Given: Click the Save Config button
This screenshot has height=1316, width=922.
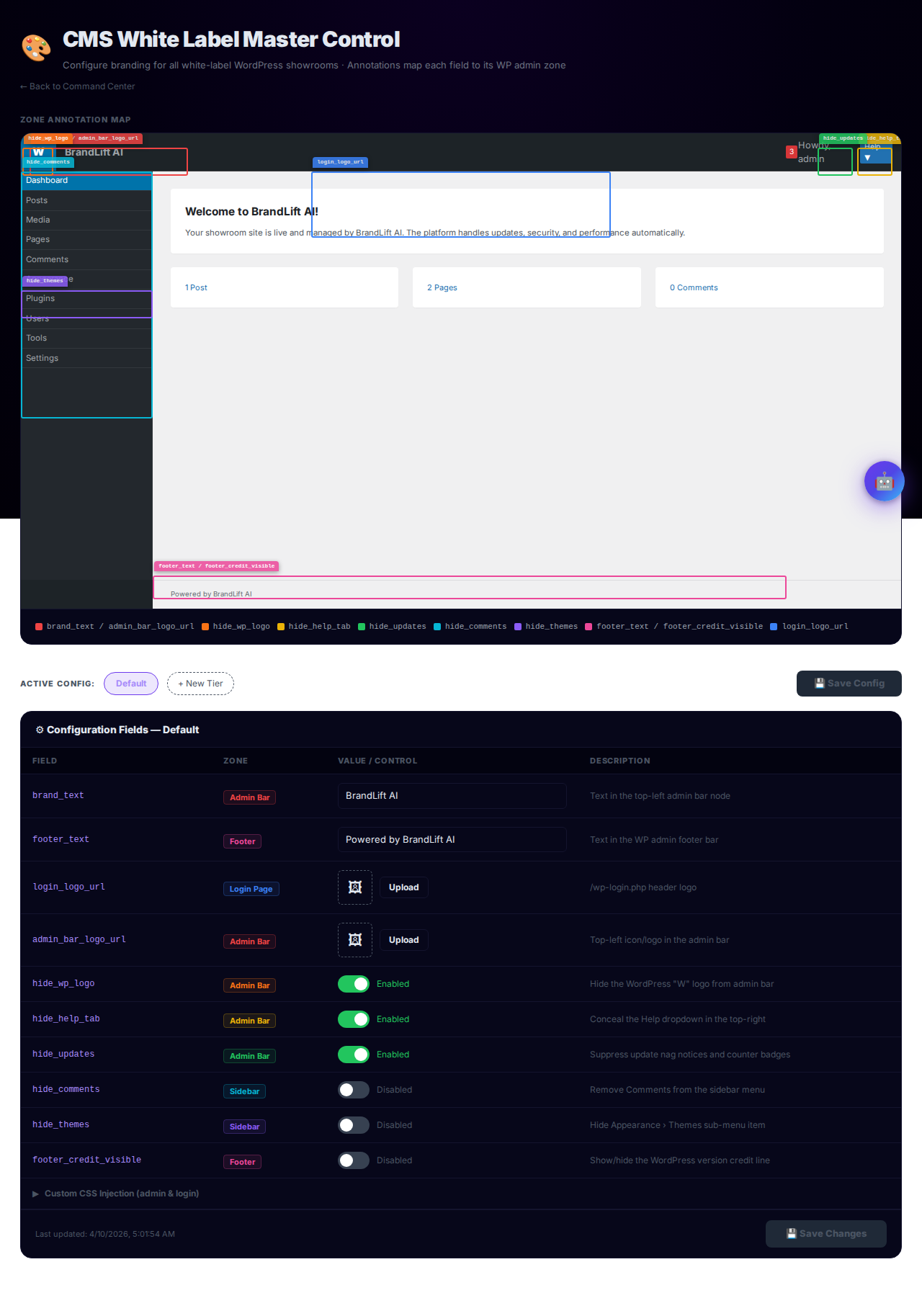Looking at the screenshot, I should (x=849, y=684).
